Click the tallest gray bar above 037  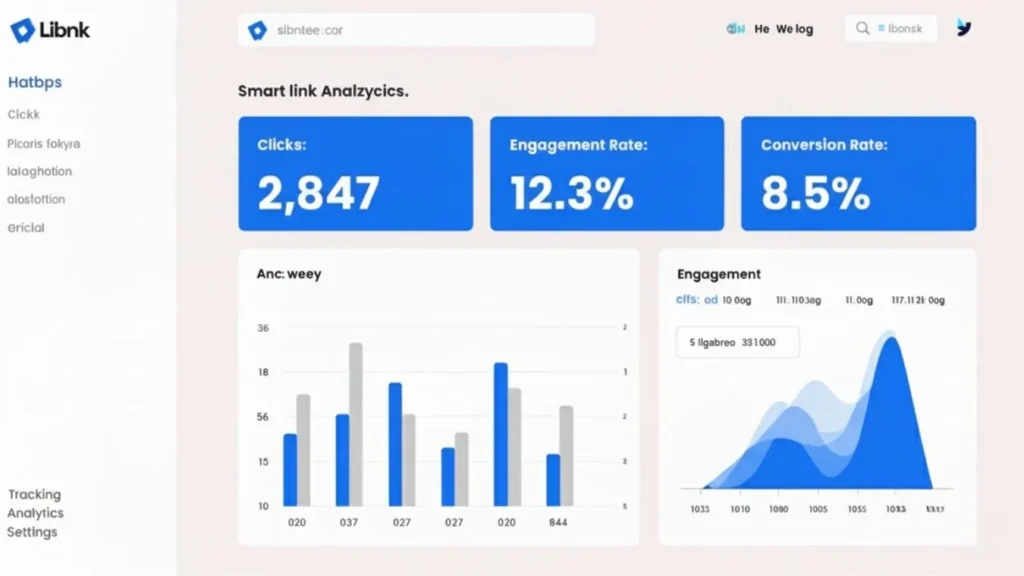coord(355,425)
